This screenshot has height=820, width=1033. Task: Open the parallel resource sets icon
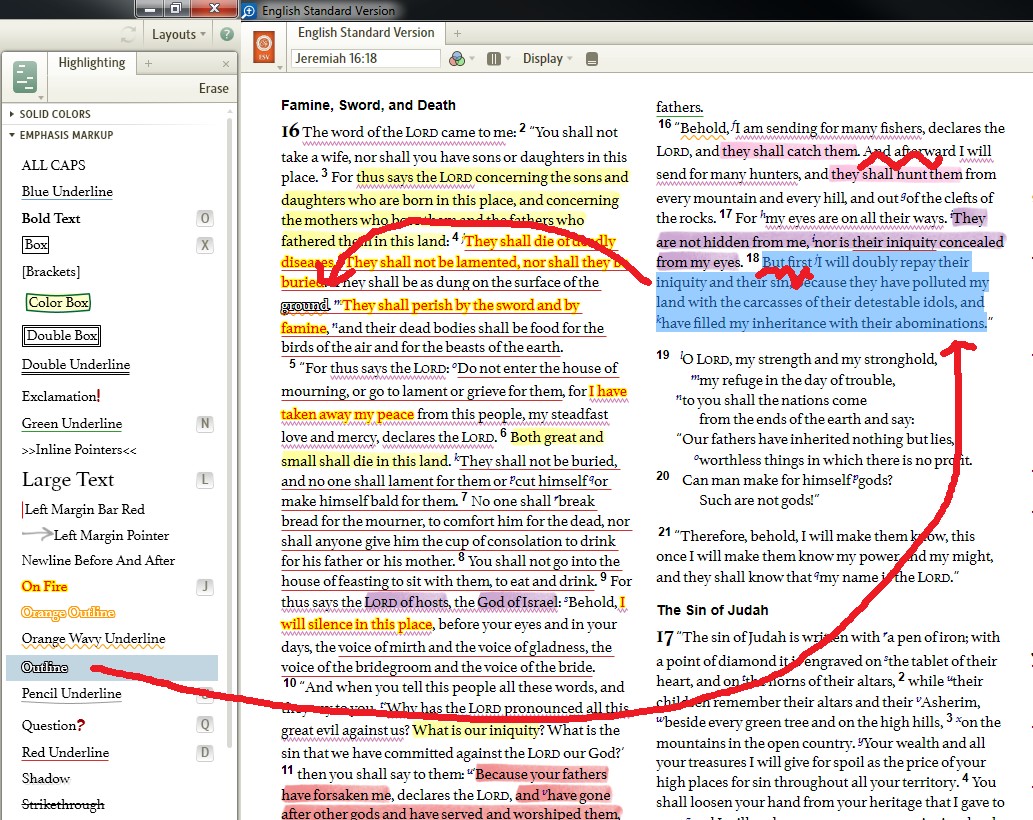click(493, 59)
